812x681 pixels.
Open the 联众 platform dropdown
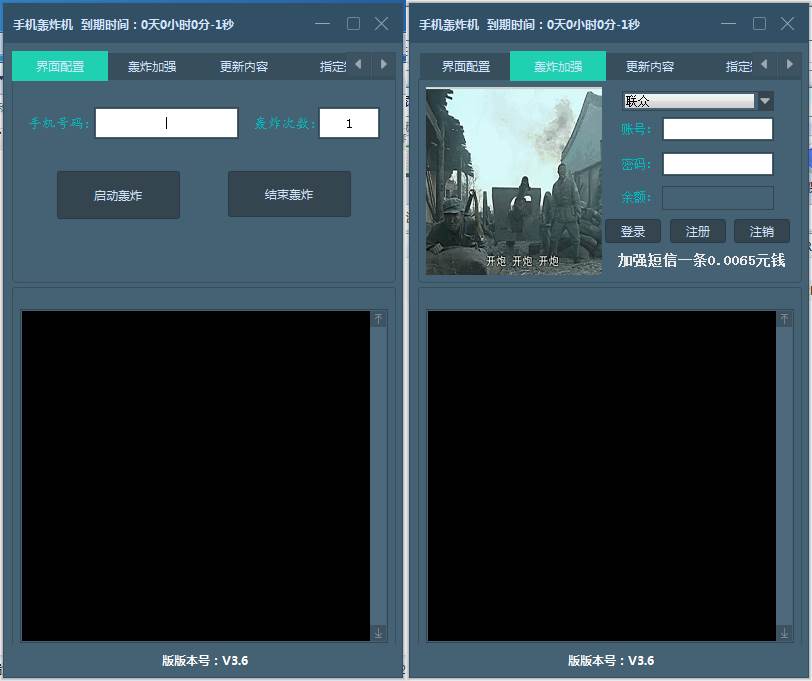(x=689, y=101)
